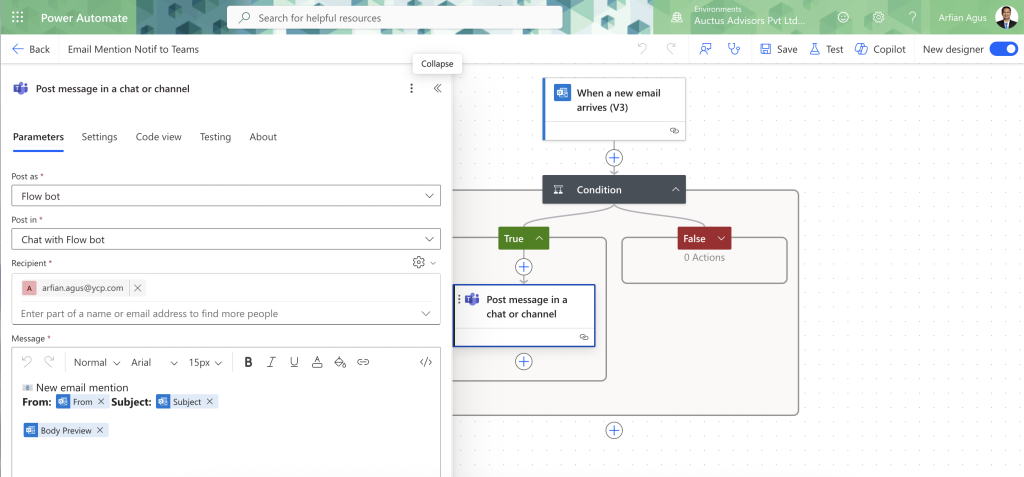Add an action below Post message card
This screenshot has height=477, width=1024.
point(524,361)
